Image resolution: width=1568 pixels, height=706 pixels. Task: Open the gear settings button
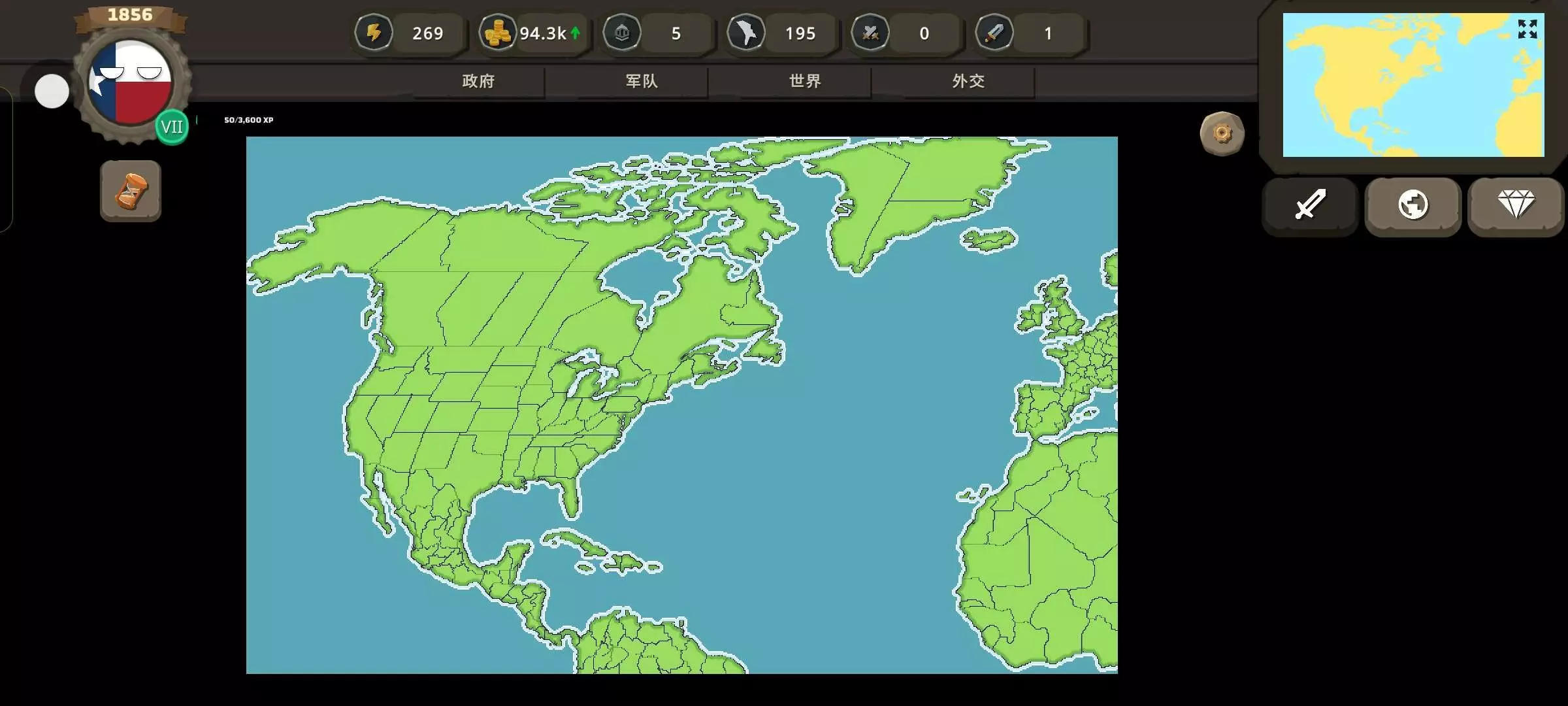click(x=1222, y=133)
